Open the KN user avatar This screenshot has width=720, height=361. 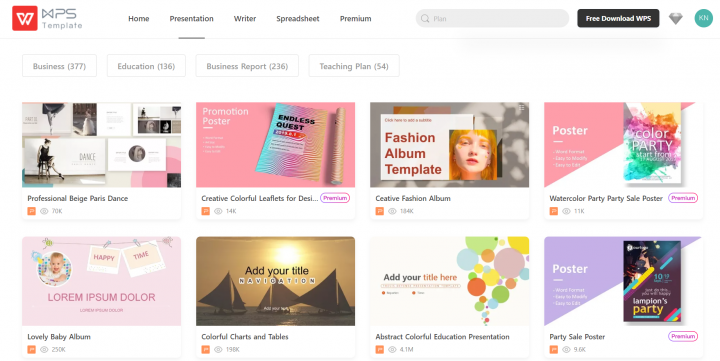[x=703, y=18]
